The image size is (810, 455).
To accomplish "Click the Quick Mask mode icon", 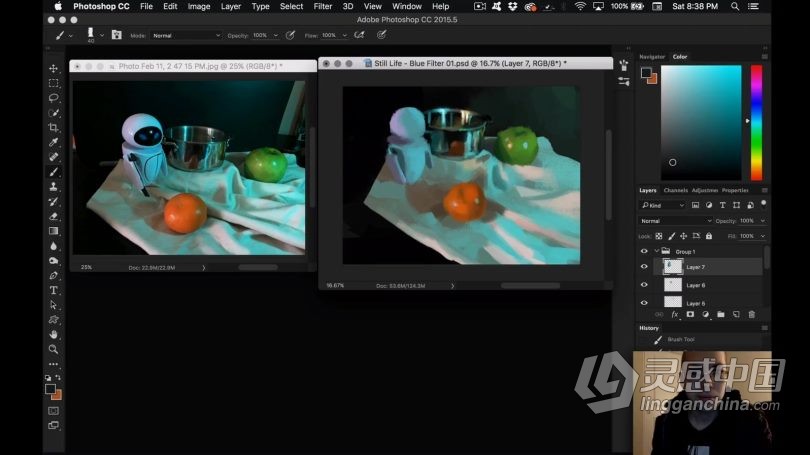I will [53, 411].
